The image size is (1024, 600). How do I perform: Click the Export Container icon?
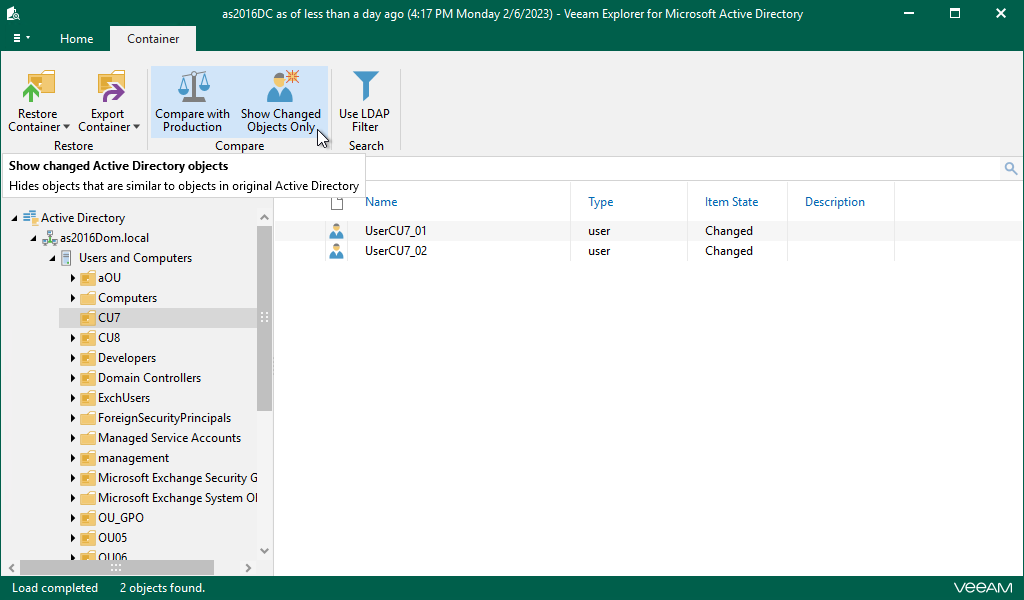(110, 87)
